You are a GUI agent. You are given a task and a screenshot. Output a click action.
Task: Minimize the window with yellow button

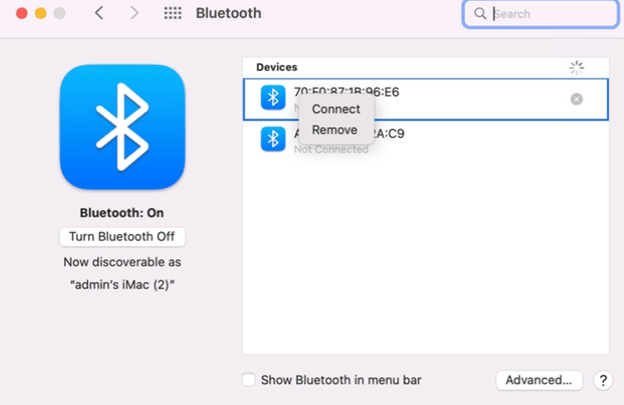[41, 13]
